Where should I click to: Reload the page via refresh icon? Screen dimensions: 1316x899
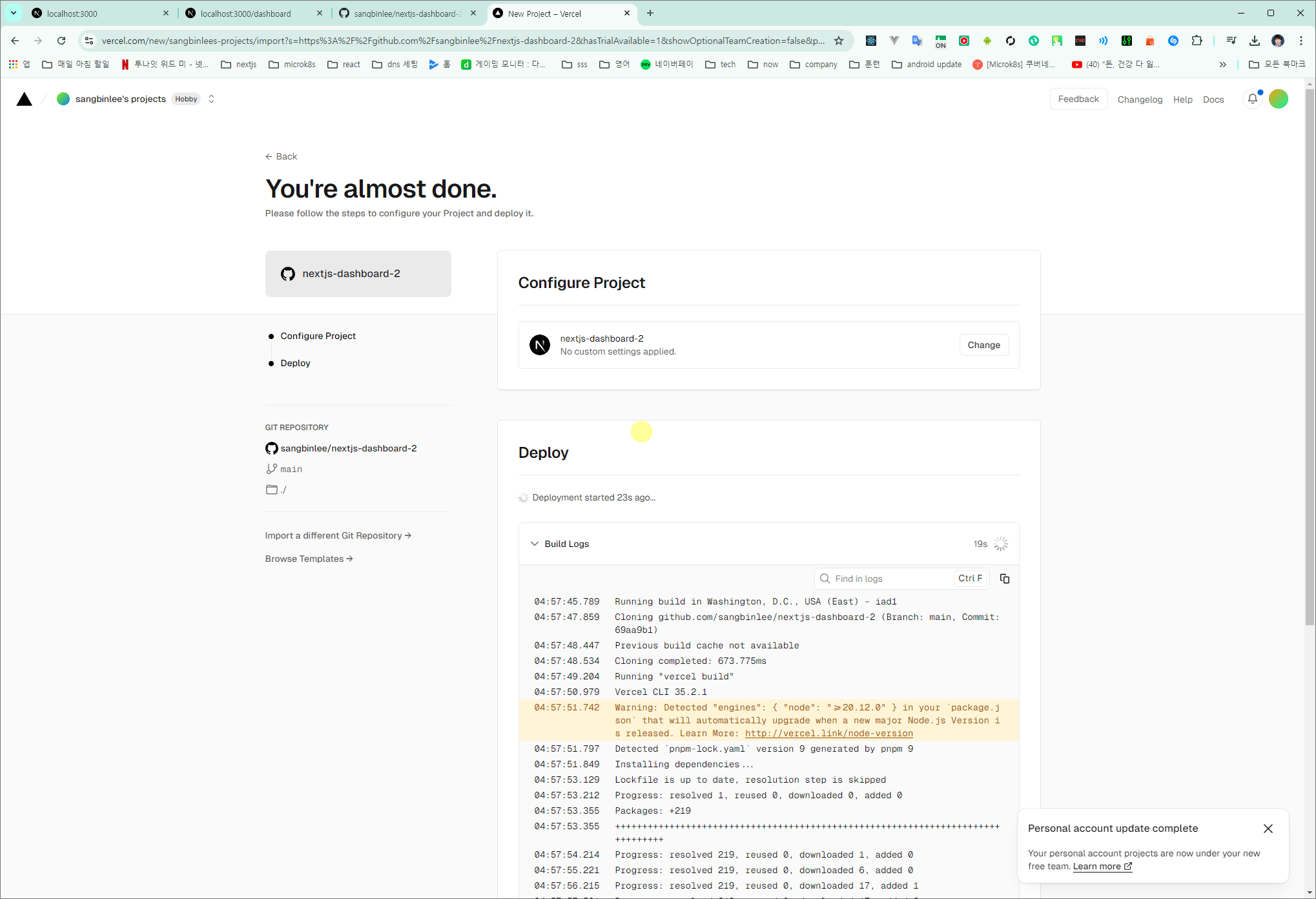61,41
